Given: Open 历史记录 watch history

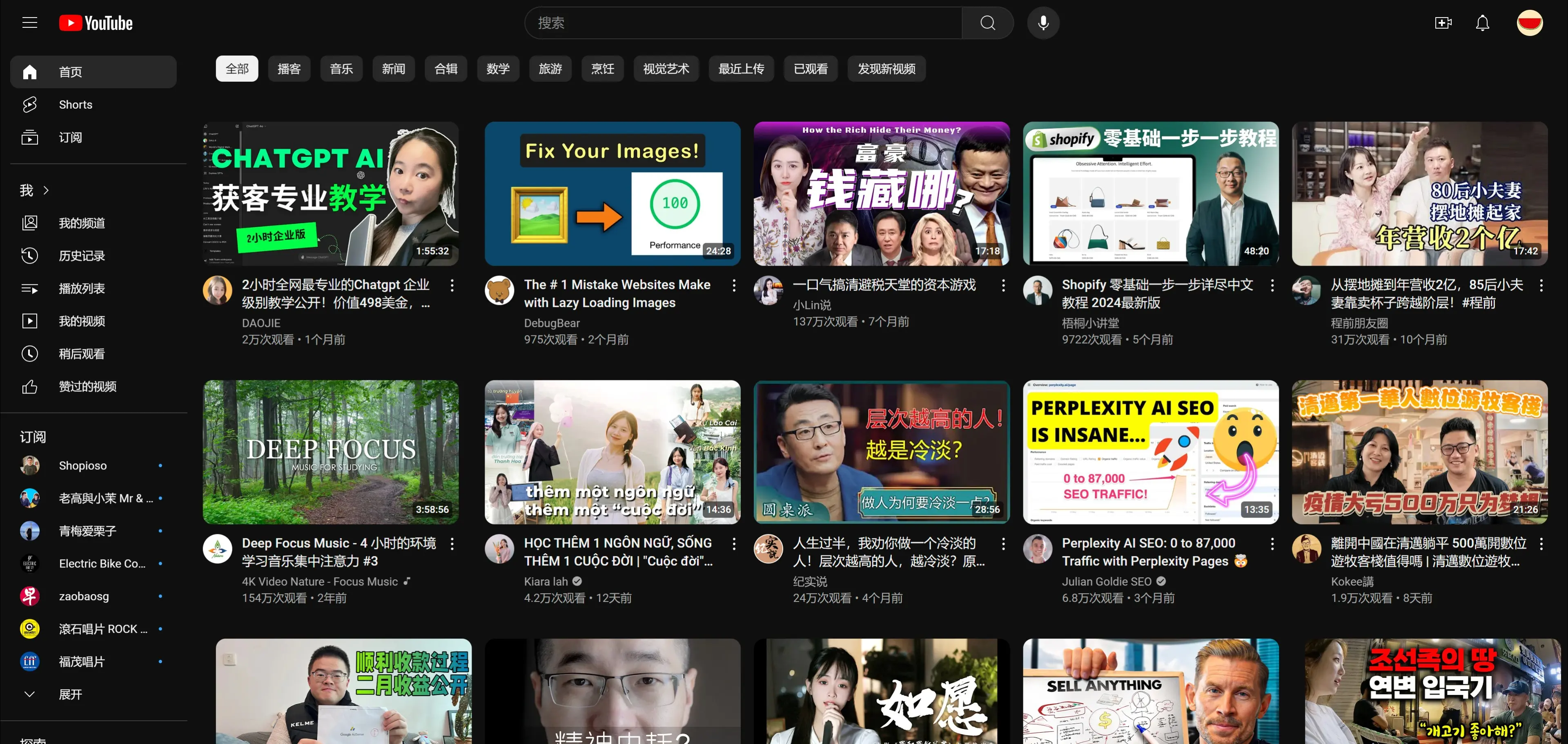Looking at the screenshot, I should pyautogui.click(x=93, y=256).
